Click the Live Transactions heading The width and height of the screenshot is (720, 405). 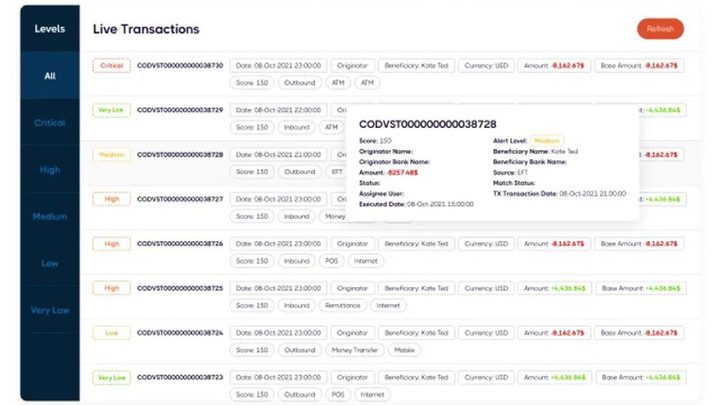click(x=146, y=29)
